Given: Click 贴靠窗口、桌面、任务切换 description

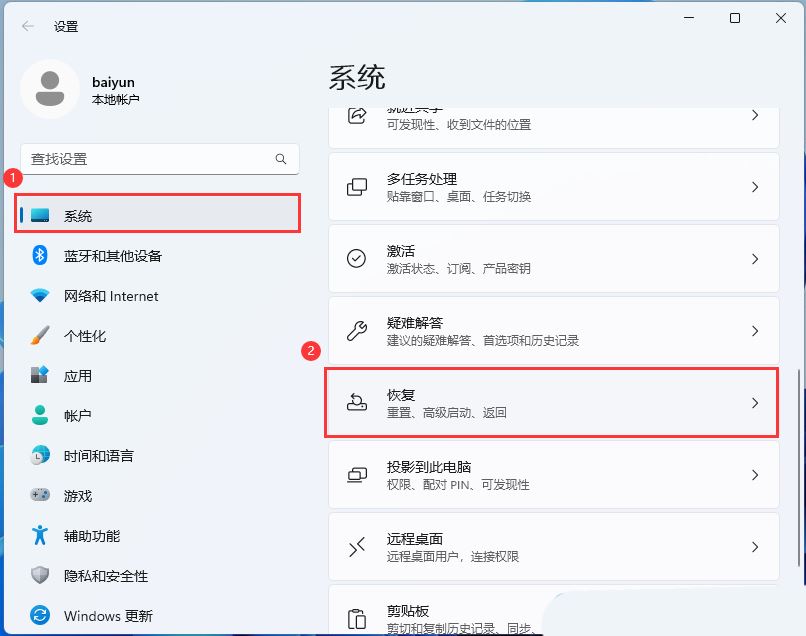Looking at the screenshot, I should point(459,196).
